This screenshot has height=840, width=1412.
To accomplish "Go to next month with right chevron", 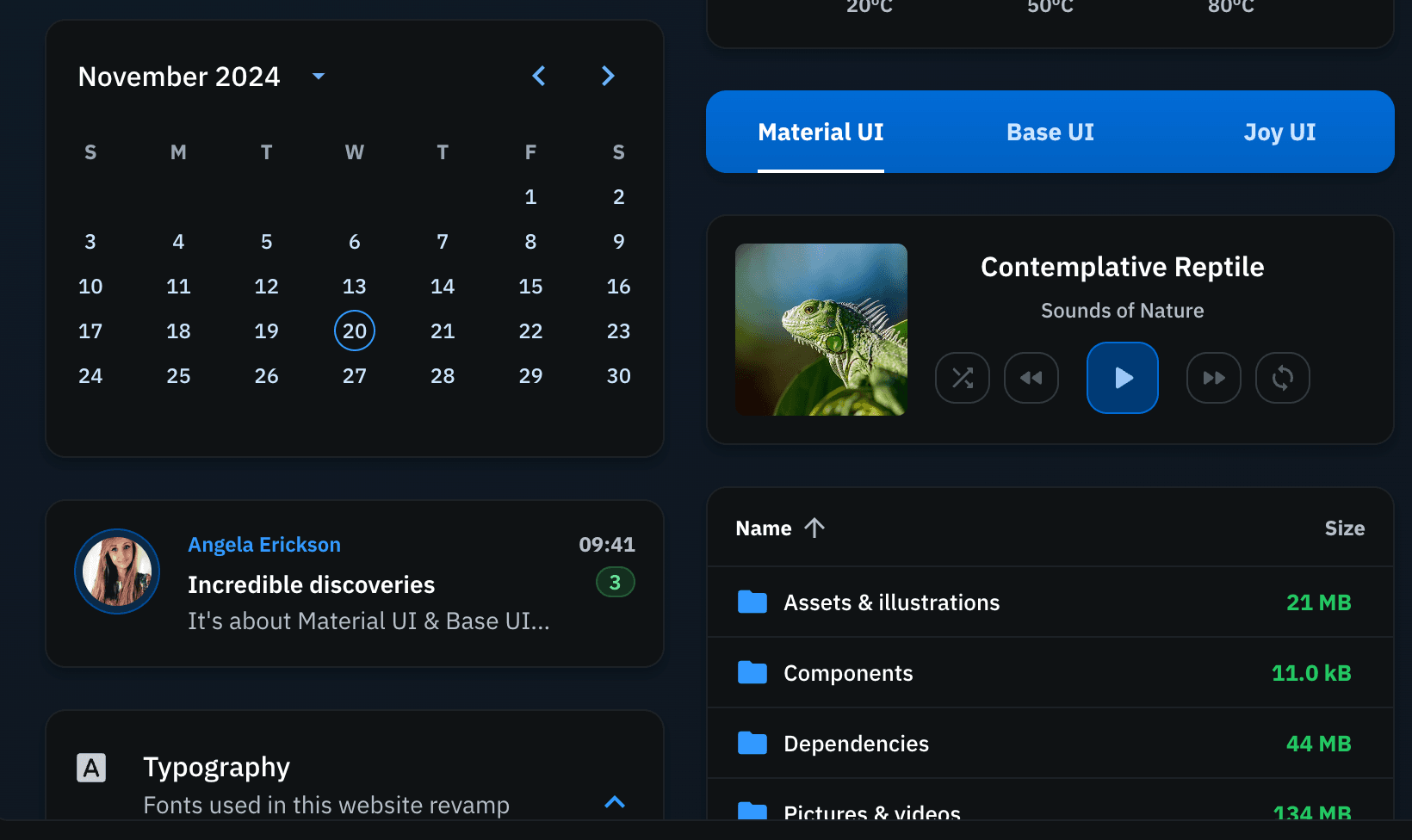I will (x=608, y=76).
